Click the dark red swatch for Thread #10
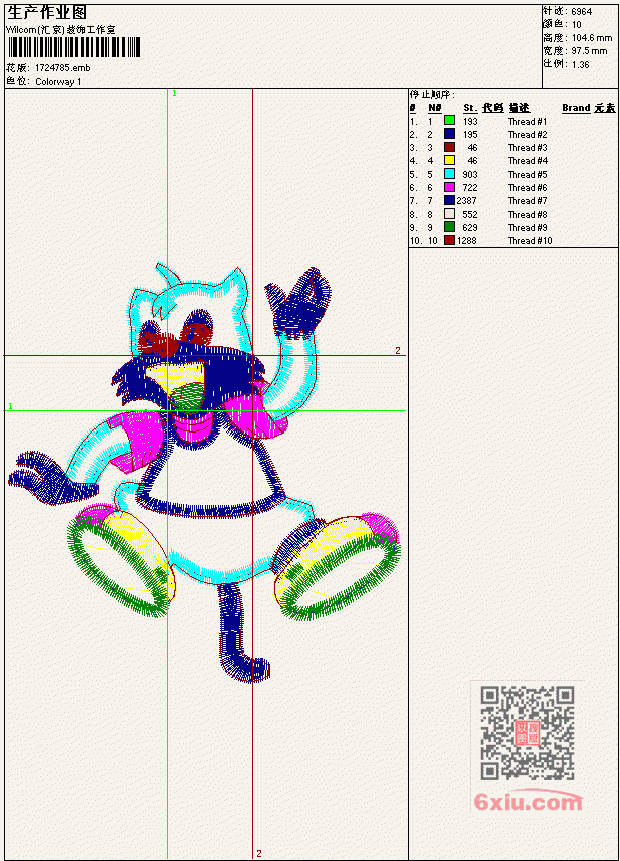 (x=449, y=241)
